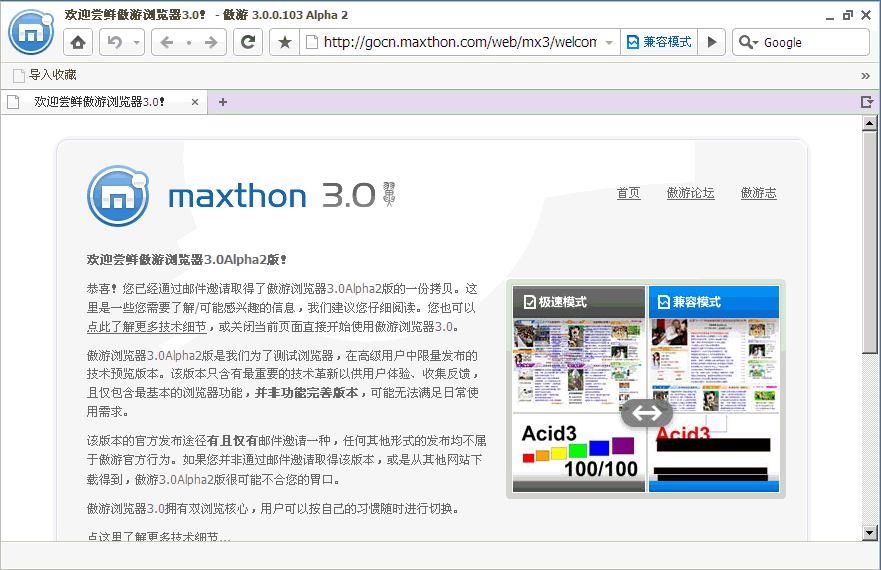Toggle the 兼容模式 rendering mode button
Image resolution: width=881 pixels, height=570 pixels.
point(659,42)
